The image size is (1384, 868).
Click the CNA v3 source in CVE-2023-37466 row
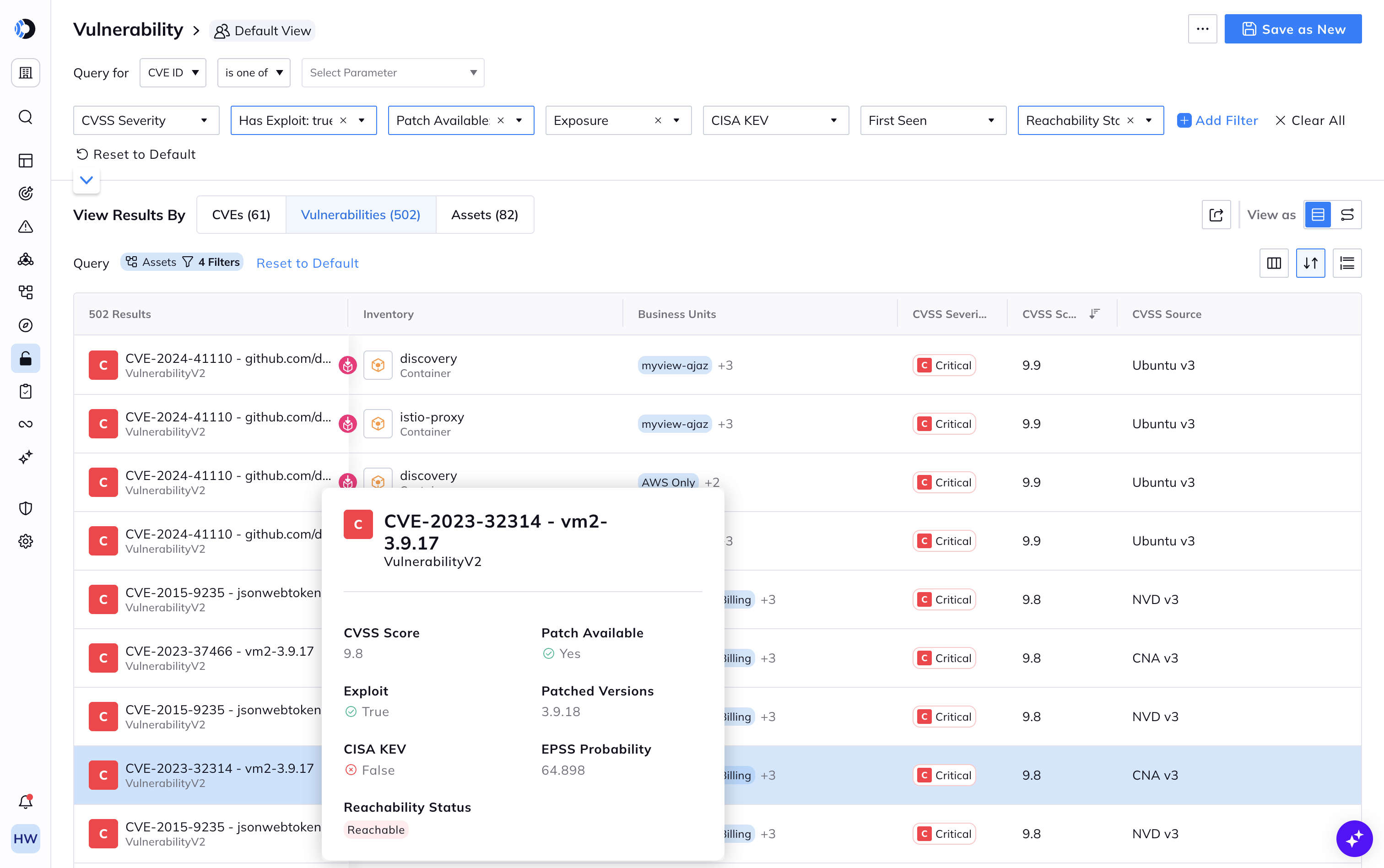click(x=1155, y=658)
